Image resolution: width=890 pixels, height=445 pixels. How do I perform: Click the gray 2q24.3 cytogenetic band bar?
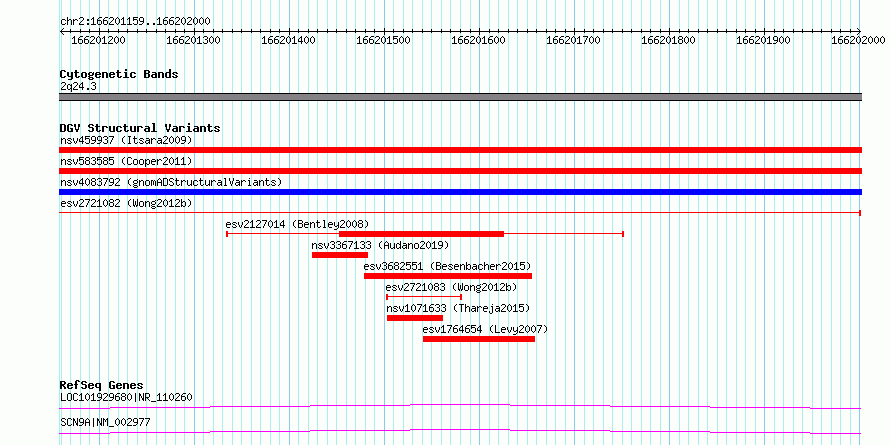pyautogui.click(x=460, y=97)
